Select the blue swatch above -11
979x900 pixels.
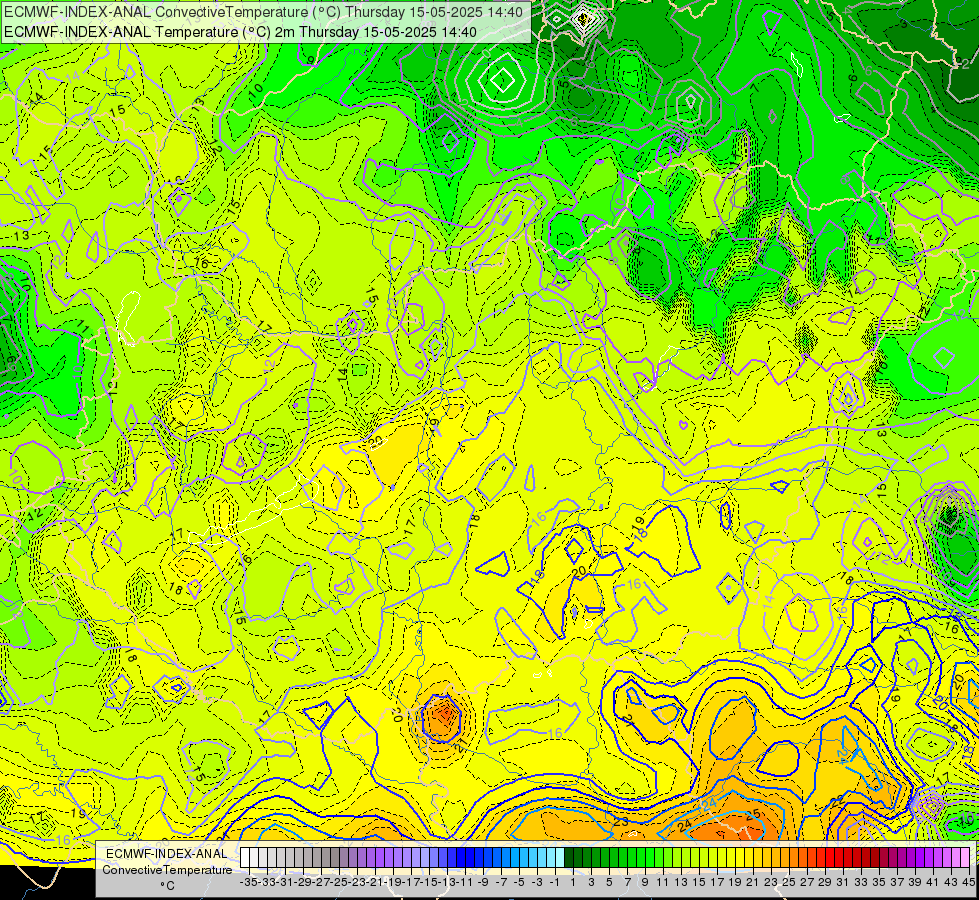click(x=461, y=858)
